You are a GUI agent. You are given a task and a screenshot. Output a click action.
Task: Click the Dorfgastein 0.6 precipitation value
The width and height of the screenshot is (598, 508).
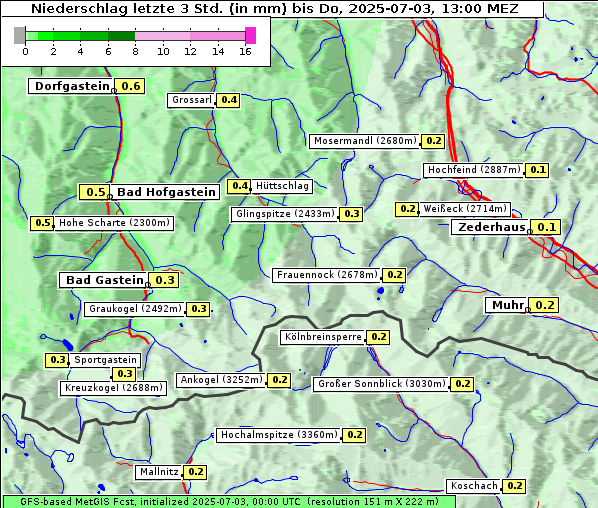click(130, 86)
